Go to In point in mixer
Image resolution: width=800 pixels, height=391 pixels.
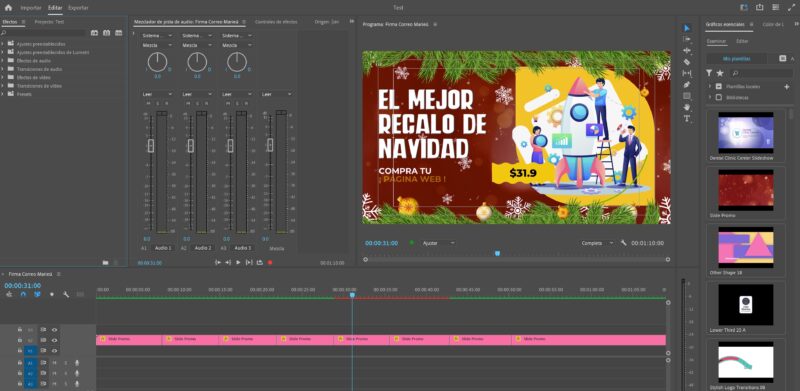point(218,262)
